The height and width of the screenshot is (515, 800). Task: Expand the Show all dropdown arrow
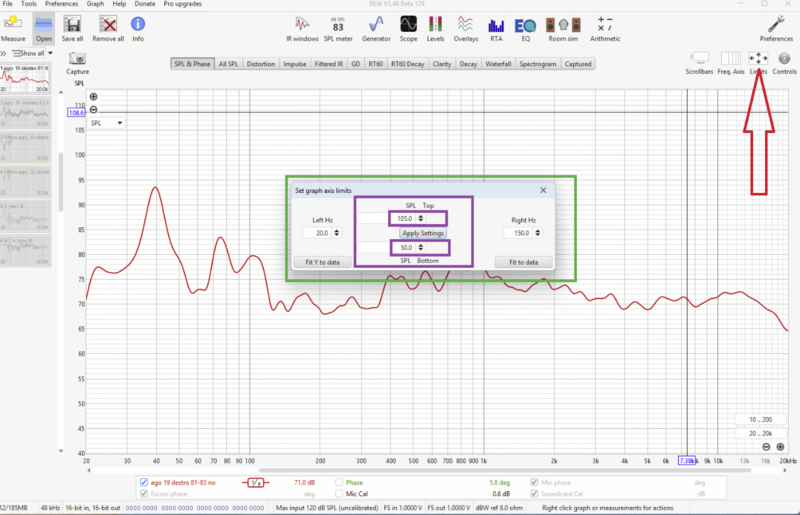pyautogui.click(x=51, y=53)
